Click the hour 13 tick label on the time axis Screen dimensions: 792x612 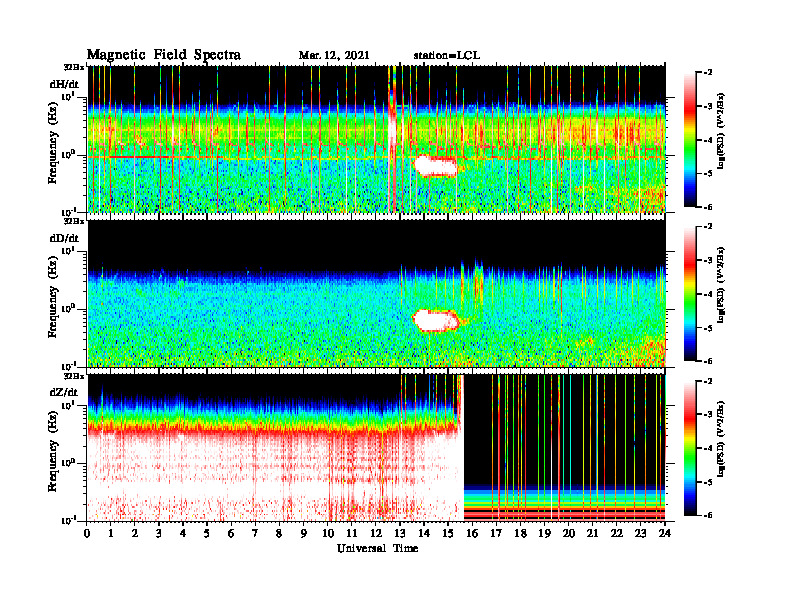tap(400, 533)
